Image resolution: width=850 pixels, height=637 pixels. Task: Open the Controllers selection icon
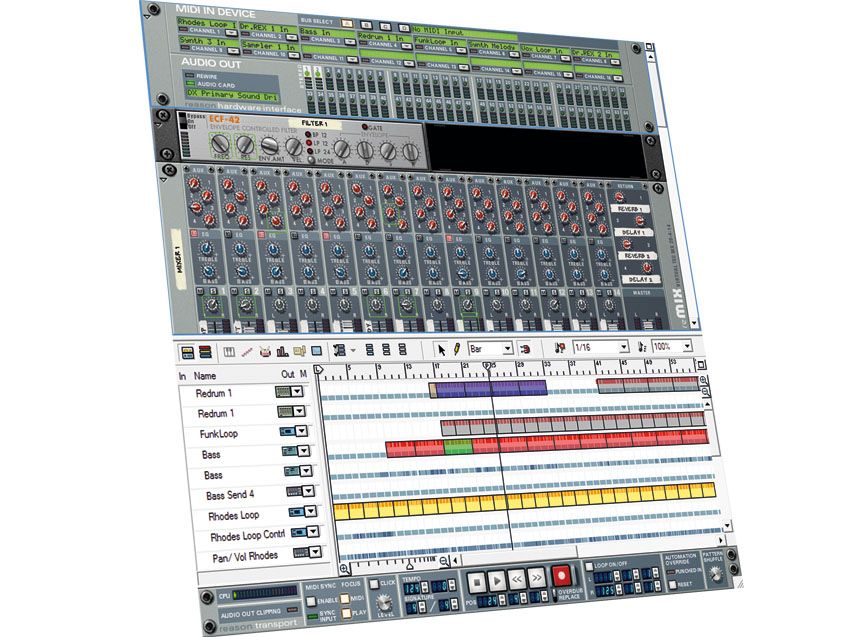(340, 350)
